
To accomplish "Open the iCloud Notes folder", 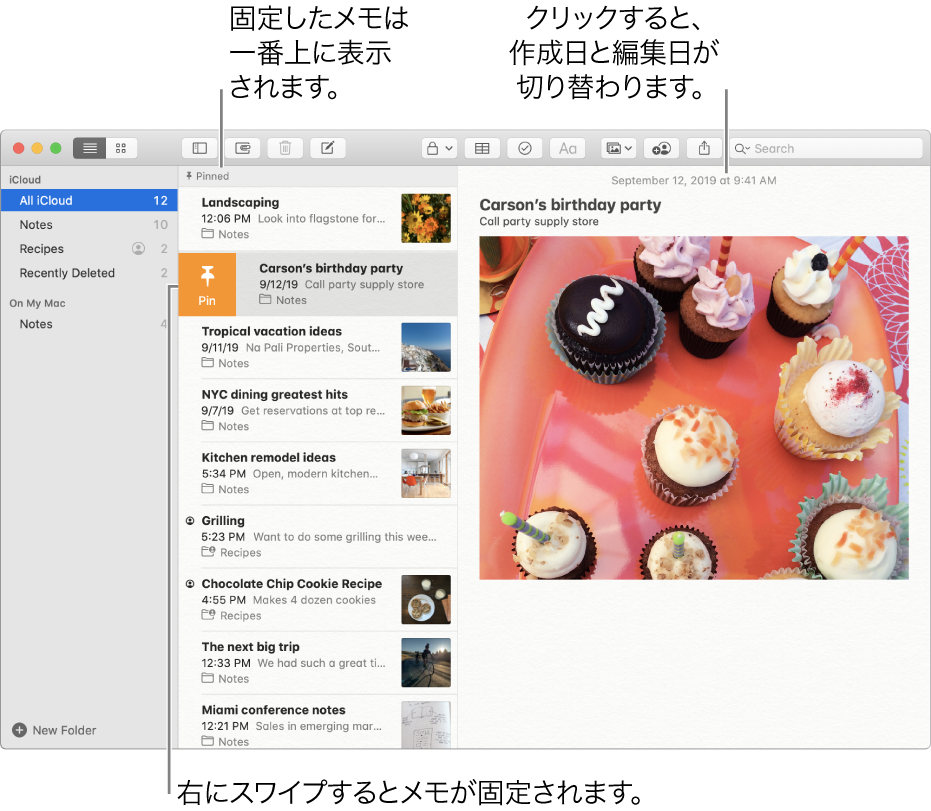I will [89, 224].
